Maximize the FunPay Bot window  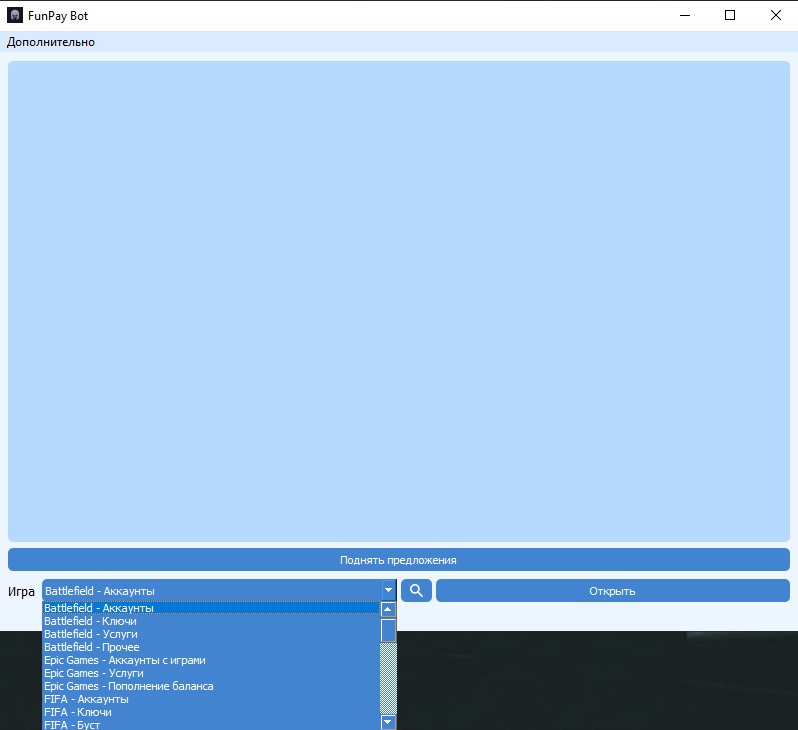coord(730,15)
